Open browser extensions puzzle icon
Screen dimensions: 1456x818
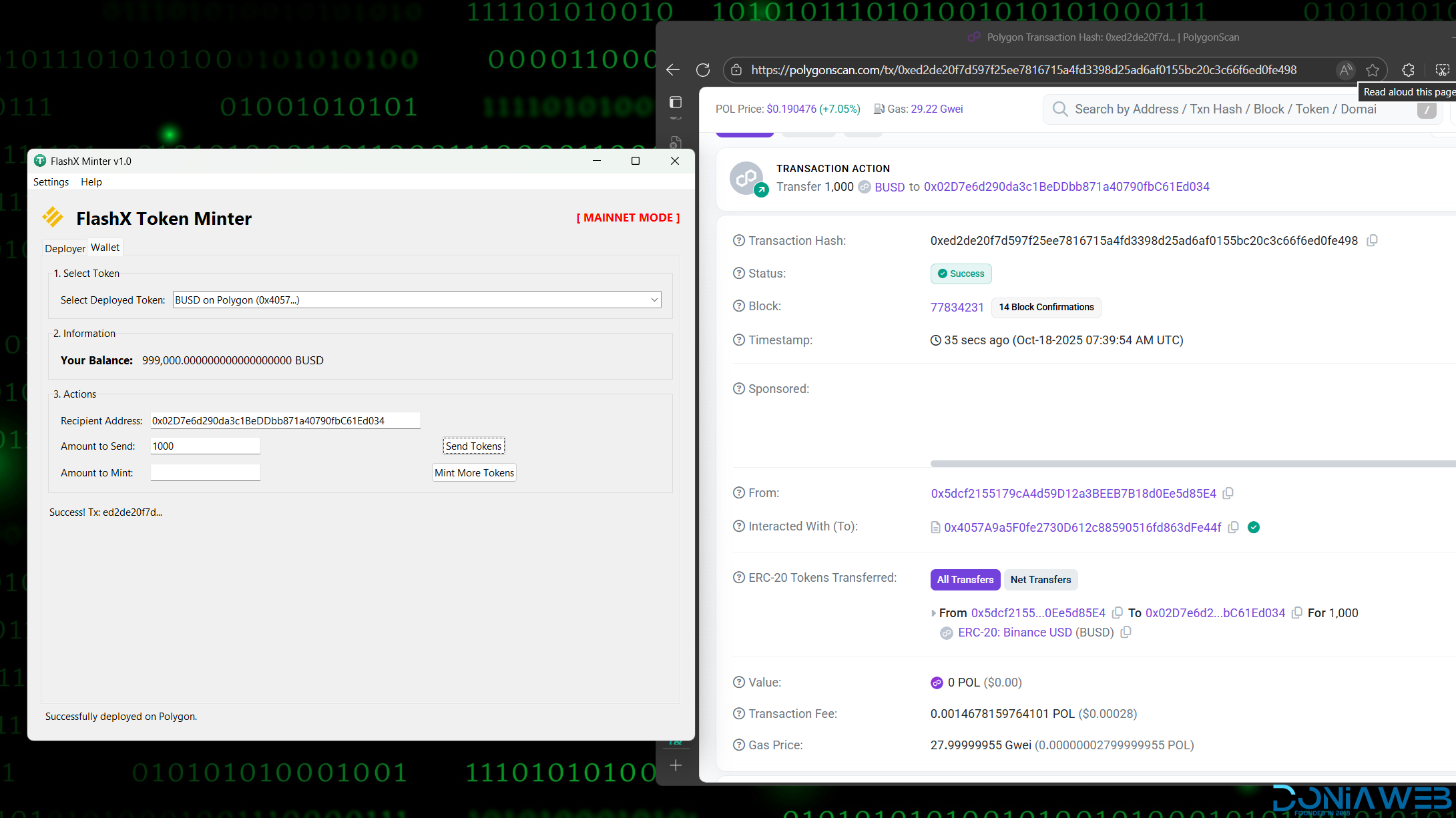coord(1408,70)
